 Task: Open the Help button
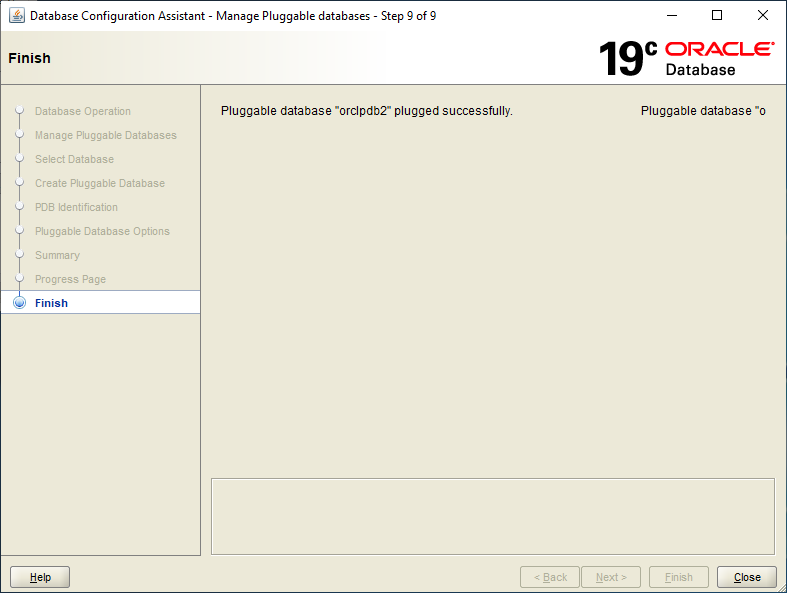pos(40,577)
